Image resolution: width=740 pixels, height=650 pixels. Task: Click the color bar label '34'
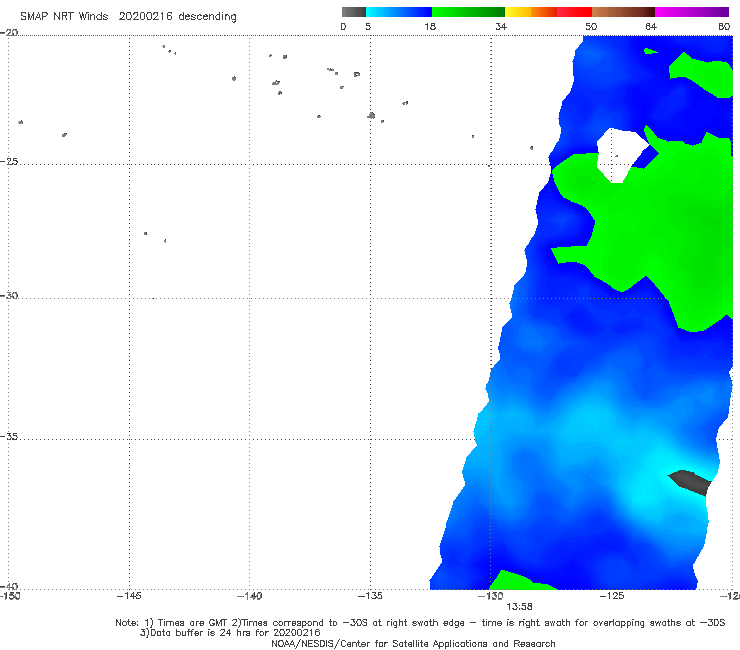pos(501,26)
